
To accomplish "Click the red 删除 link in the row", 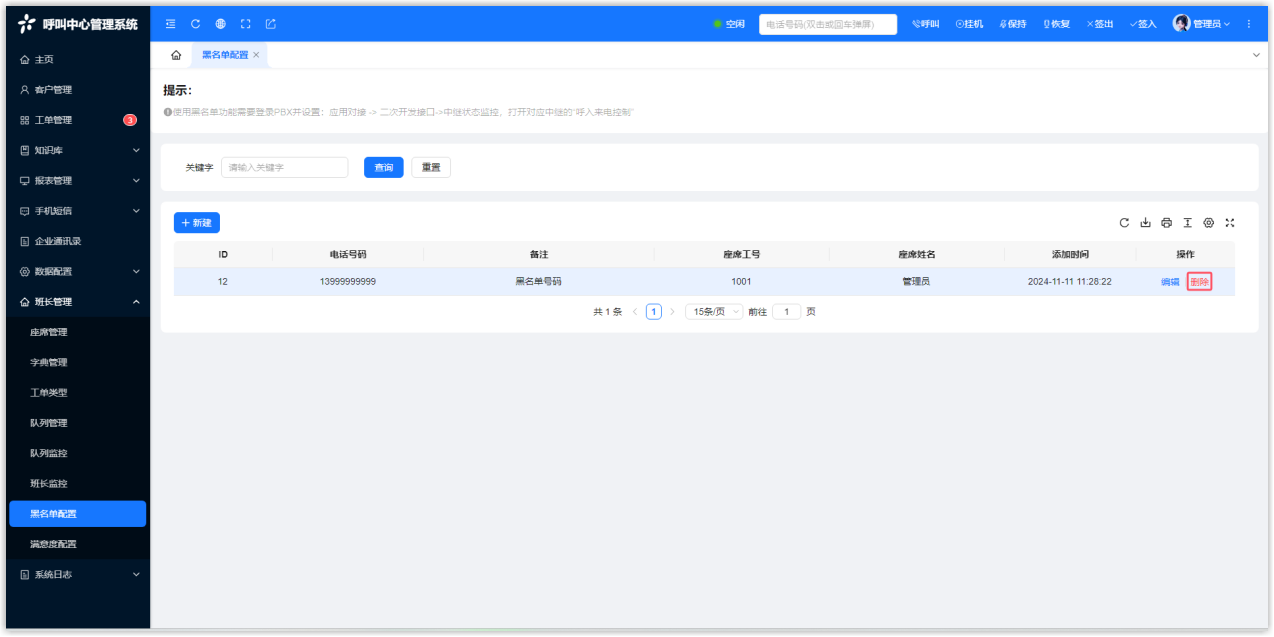I will click(x=1199, y=282).
